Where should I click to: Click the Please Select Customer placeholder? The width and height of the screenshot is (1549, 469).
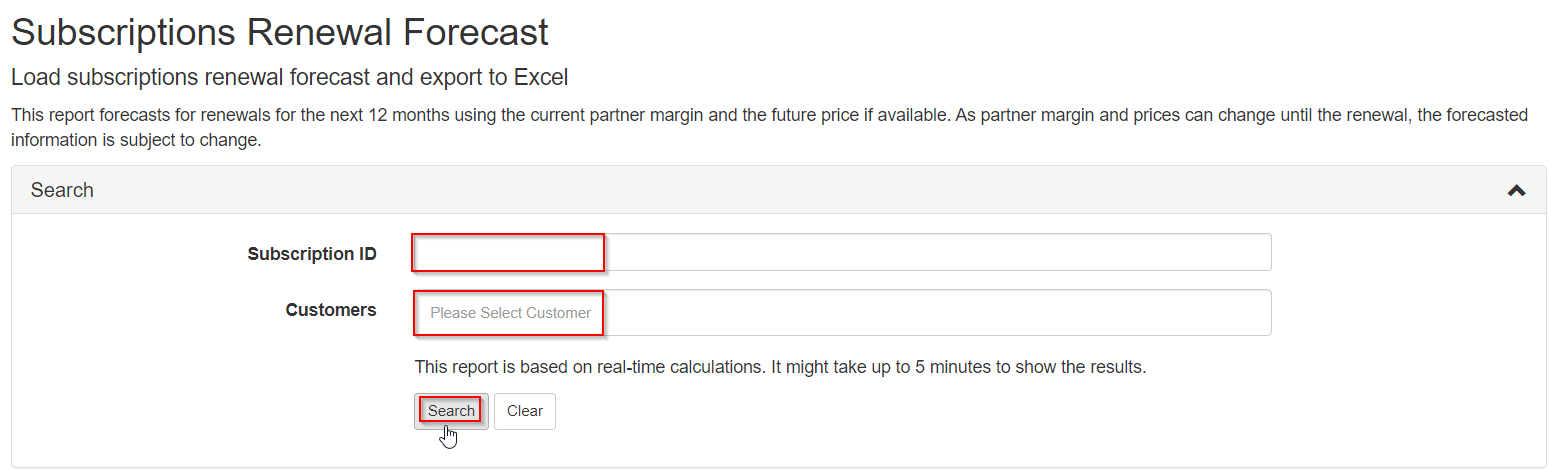coord(510,313)
